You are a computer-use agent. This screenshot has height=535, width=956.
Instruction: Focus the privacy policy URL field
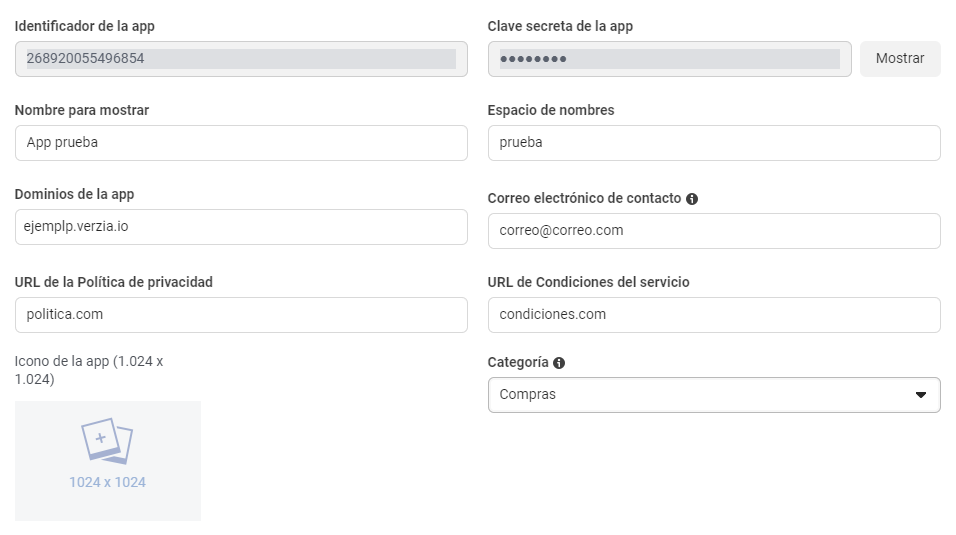click(241, 315)
